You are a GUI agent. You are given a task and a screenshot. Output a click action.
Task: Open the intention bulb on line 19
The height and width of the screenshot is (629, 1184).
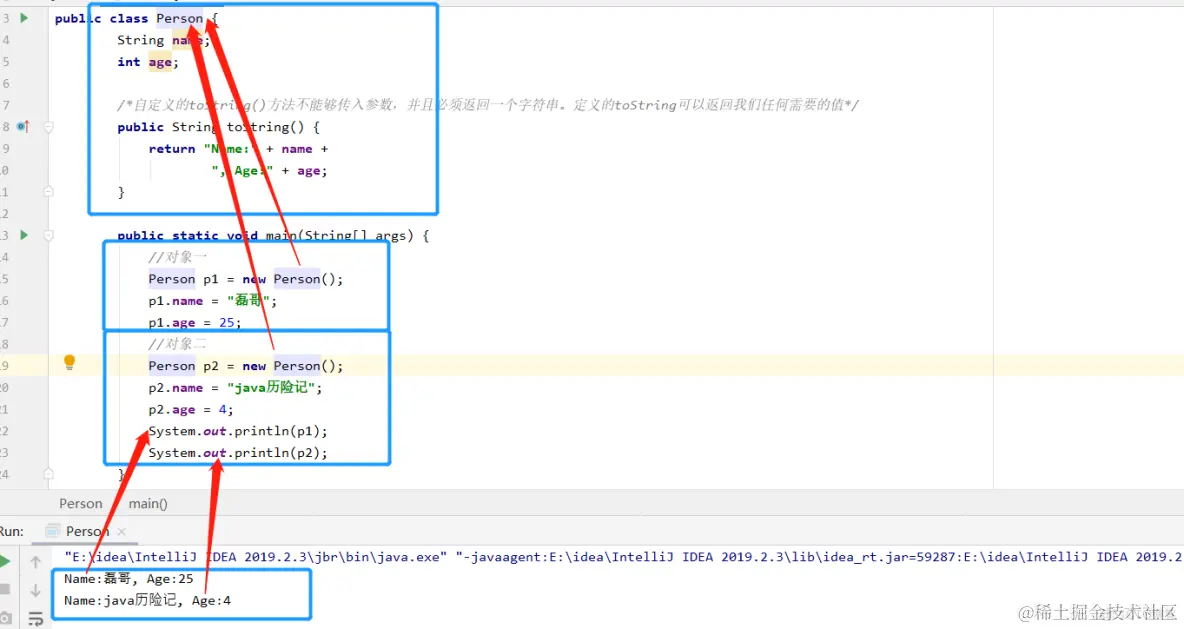(x=69, y=363)
